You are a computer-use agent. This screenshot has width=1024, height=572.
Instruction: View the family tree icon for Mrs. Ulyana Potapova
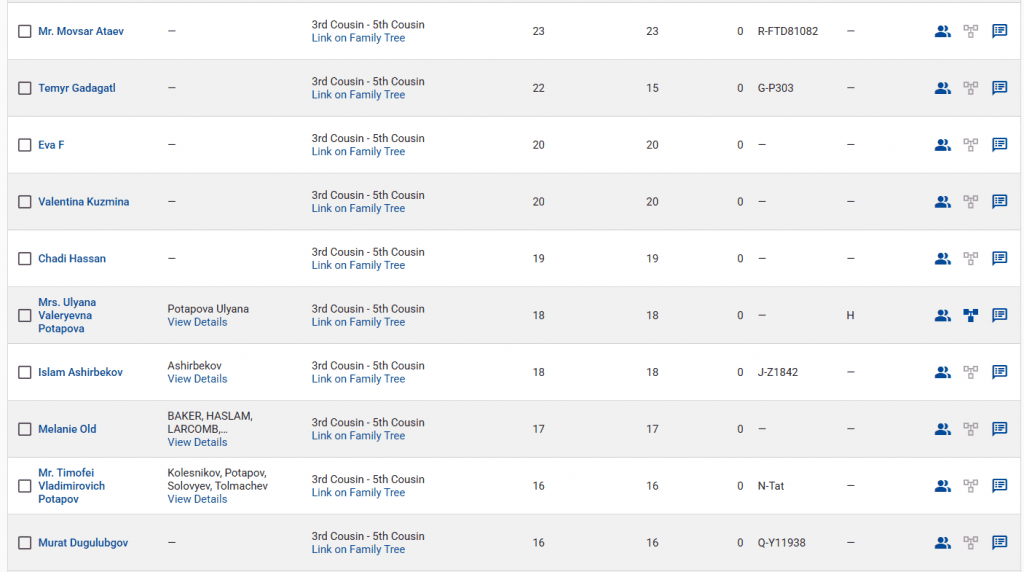point(970,315)
